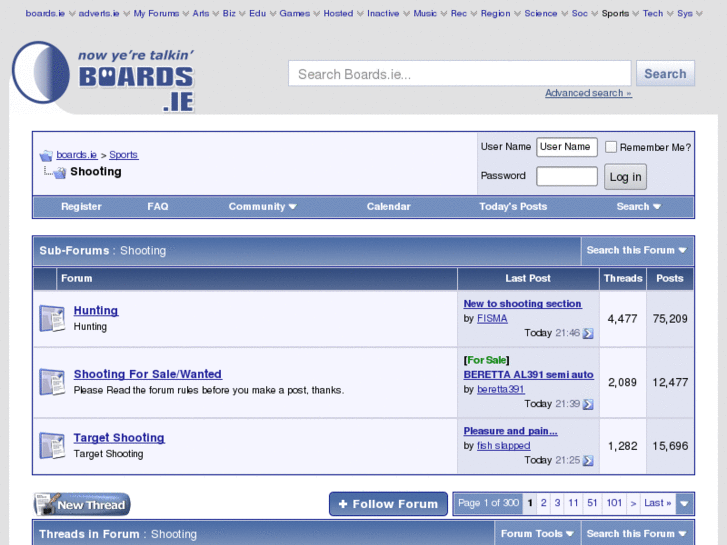The width and height of the screenshot is (727, 545).
Task: Click the Shooting breadcrumb folder icon
Action: 59,173
